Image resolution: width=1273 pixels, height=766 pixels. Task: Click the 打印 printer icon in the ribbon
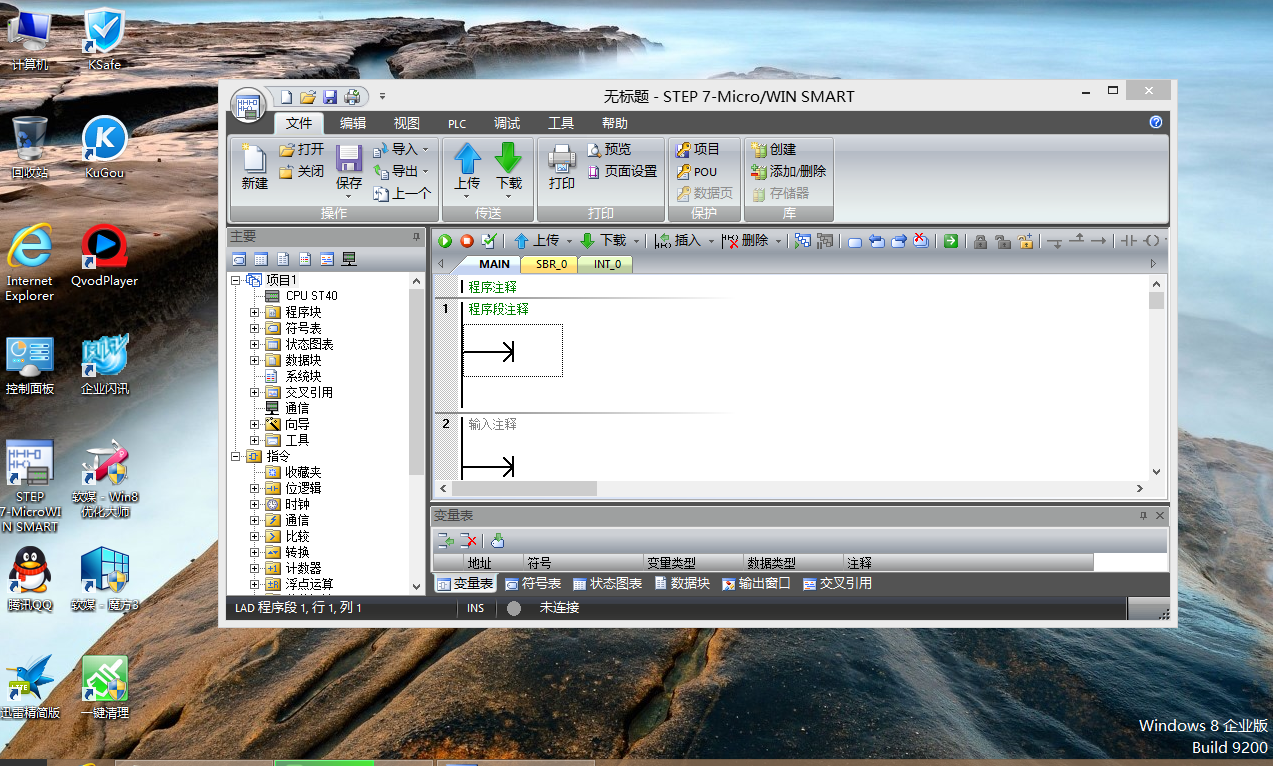point(562,158)
